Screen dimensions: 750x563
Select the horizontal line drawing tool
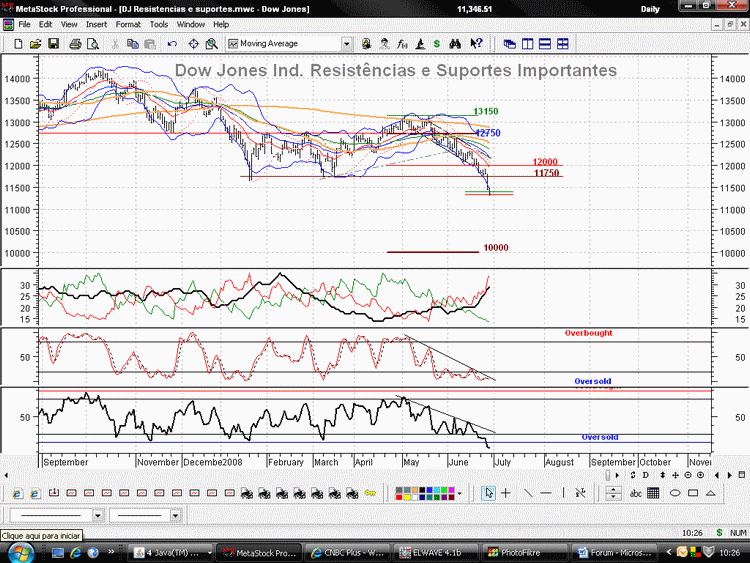546,493
